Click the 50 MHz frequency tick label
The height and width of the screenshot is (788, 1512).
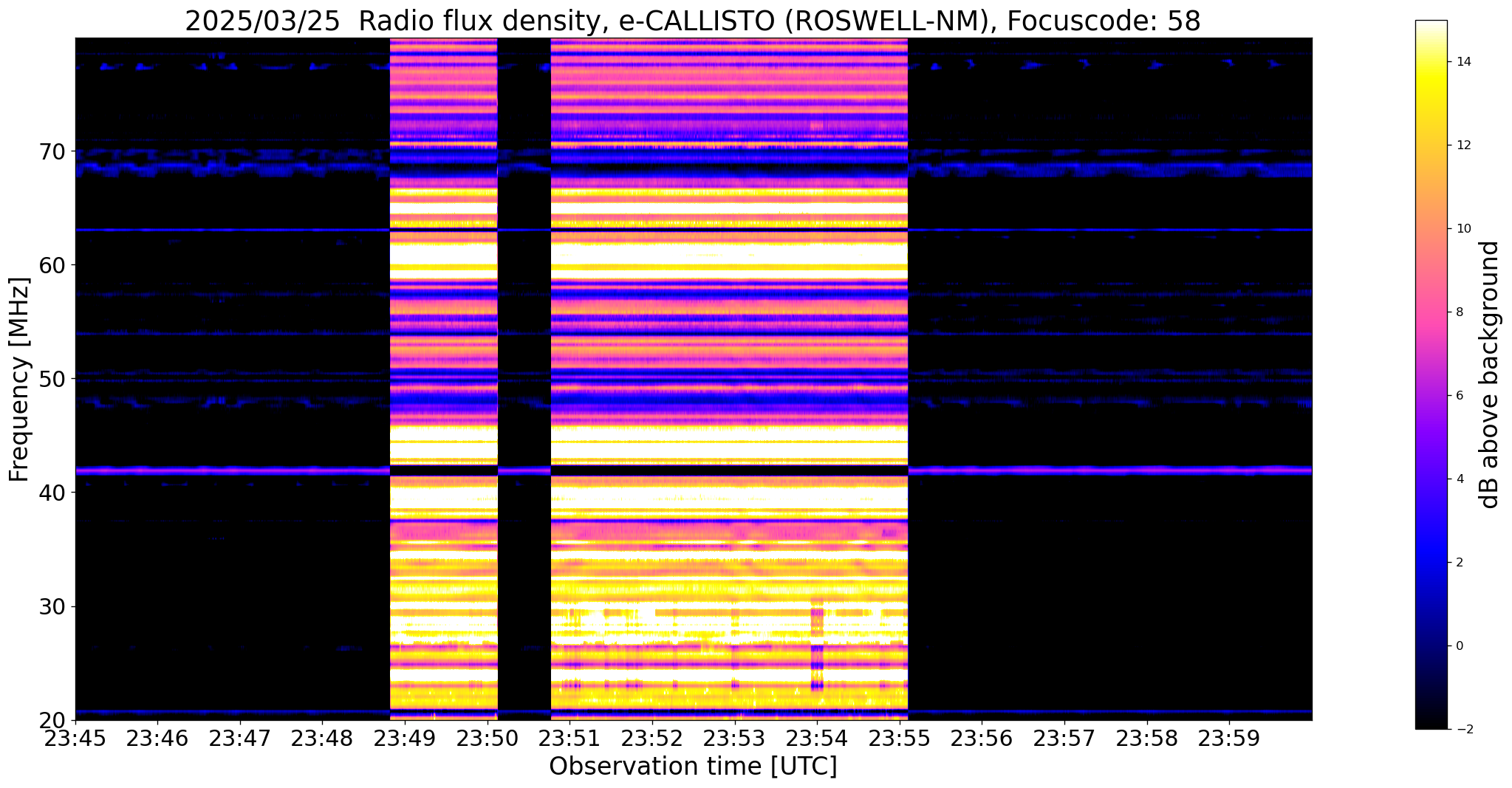[x=54, y=379]
